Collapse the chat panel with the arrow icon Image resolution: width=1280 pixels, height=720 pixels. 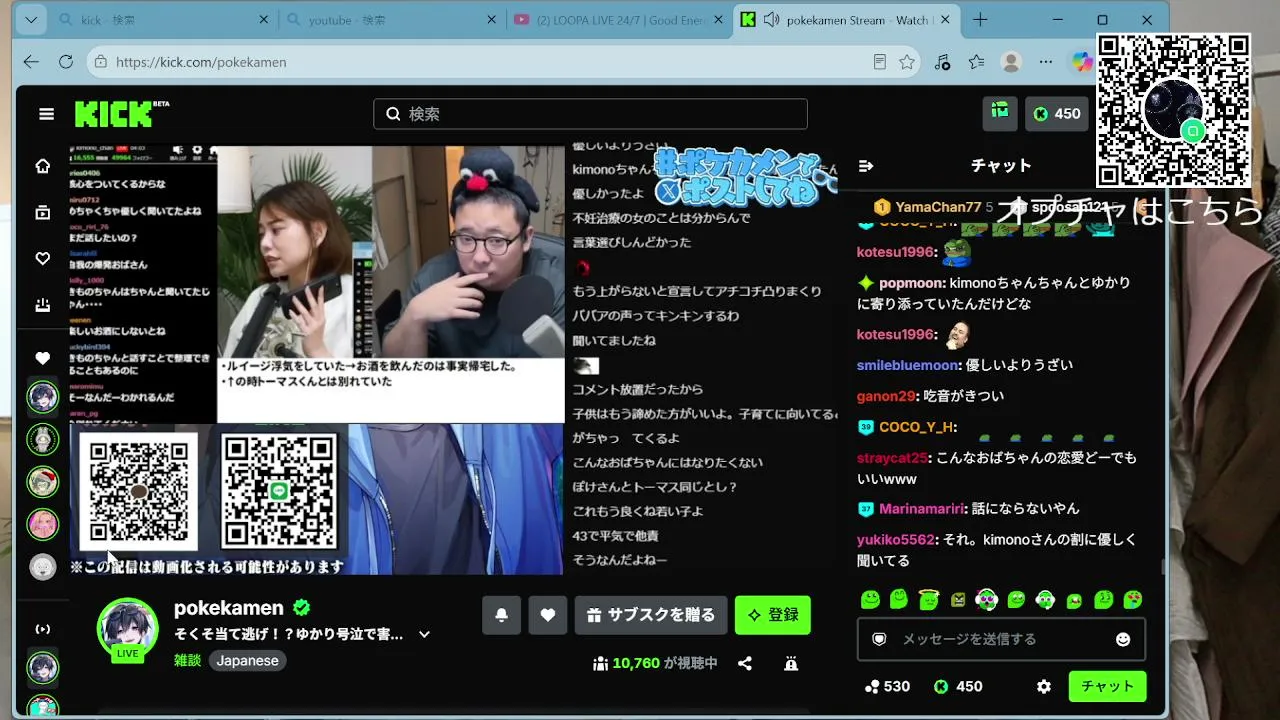pyautogui.click(x=866, y=166)
